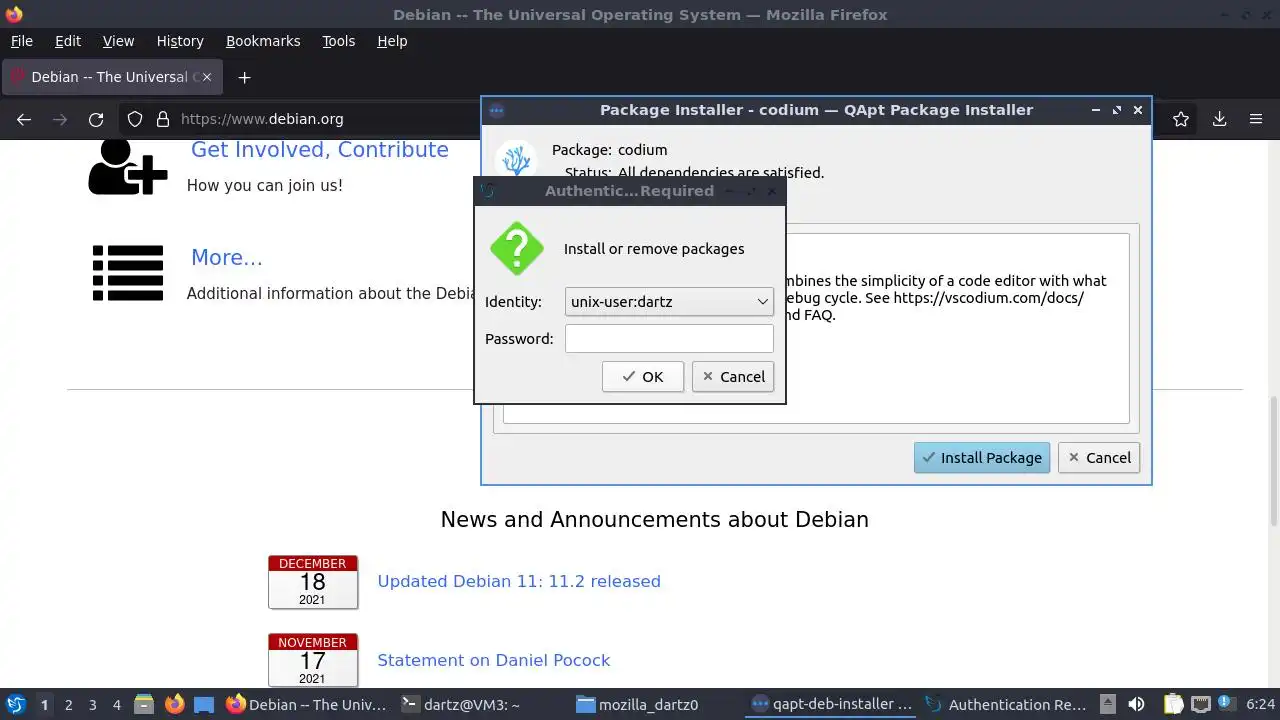Click the November 17 2021 calendar icon
Image resolution: width=1280 pixels, height=720 pixels.
tap(313, 660)
